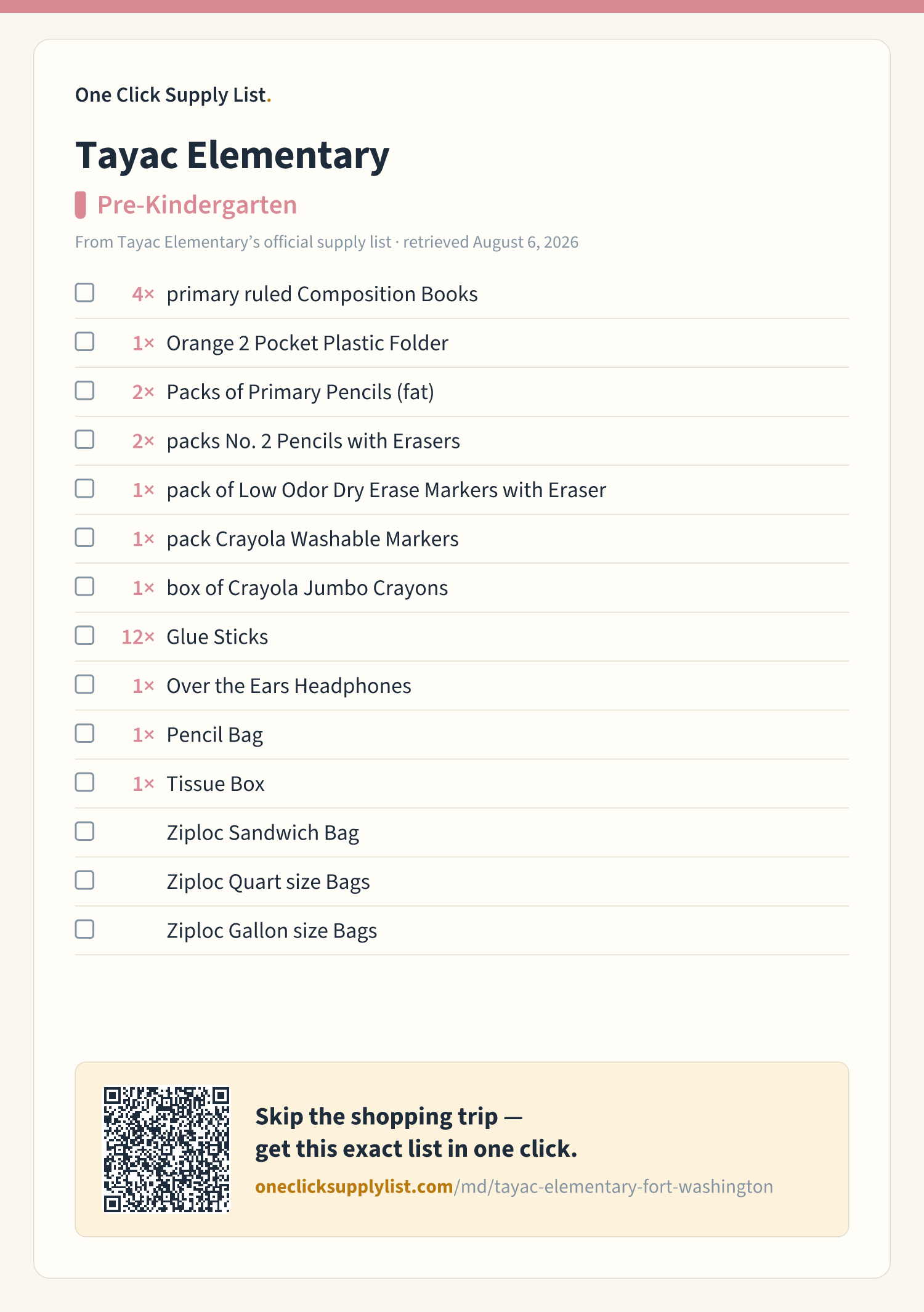Open the oneclicksupplylist.com tayac-elementary link
The image size is (924, 1312).
tap(514, 1186)
